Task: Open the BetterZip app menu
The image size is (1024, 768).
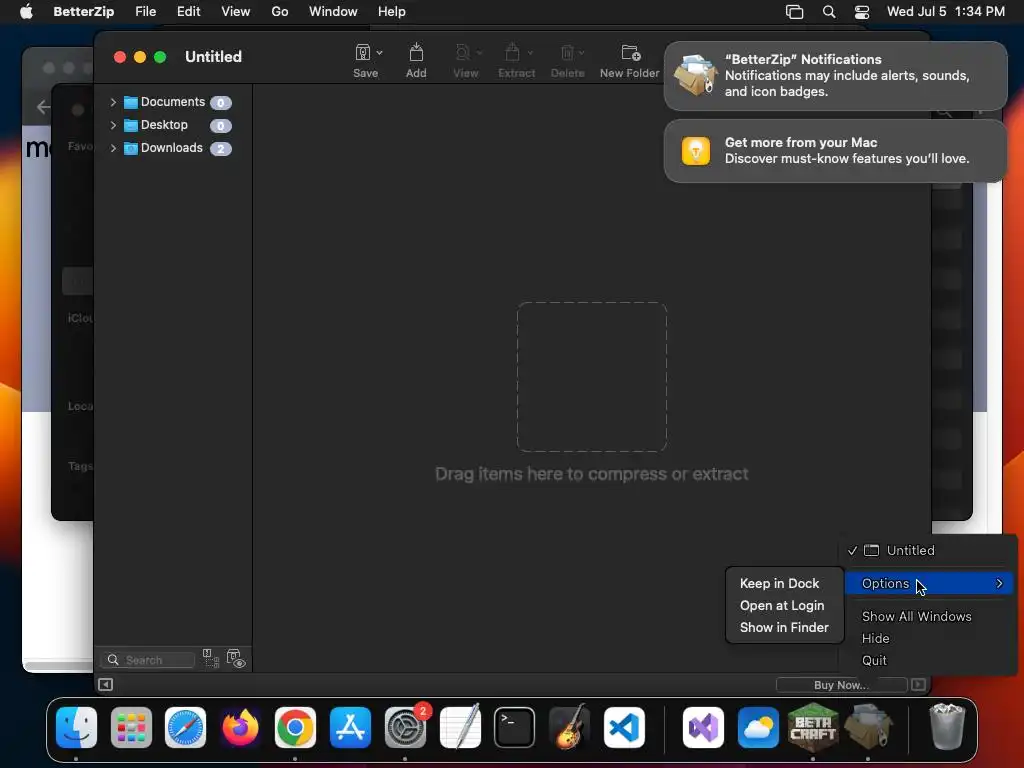Action: [84, 12]
